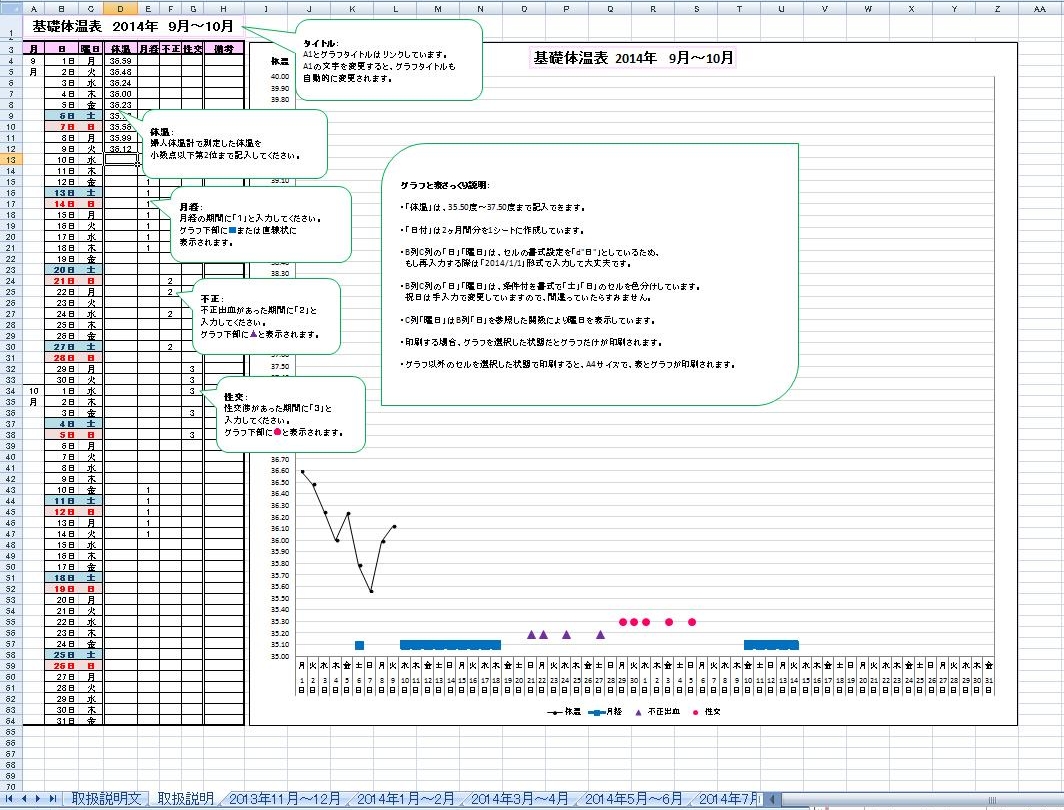Click next sheet navigation arrow
The image size is (1064, 810).
tap(38, 798)
